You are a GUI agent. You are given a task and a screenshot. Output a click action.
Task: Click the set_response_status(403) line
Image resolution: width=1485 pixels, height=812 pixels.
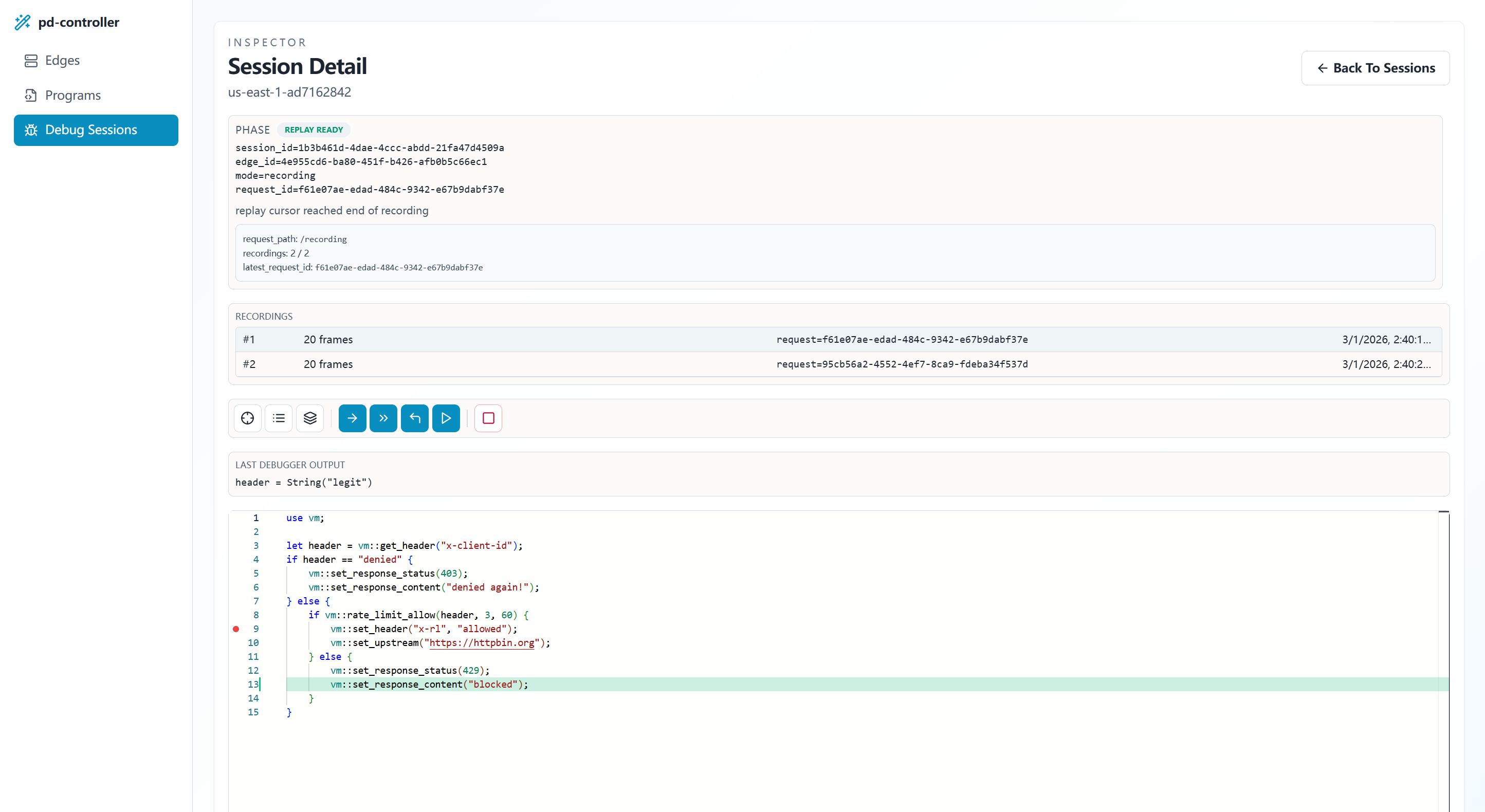coord(388,574)
